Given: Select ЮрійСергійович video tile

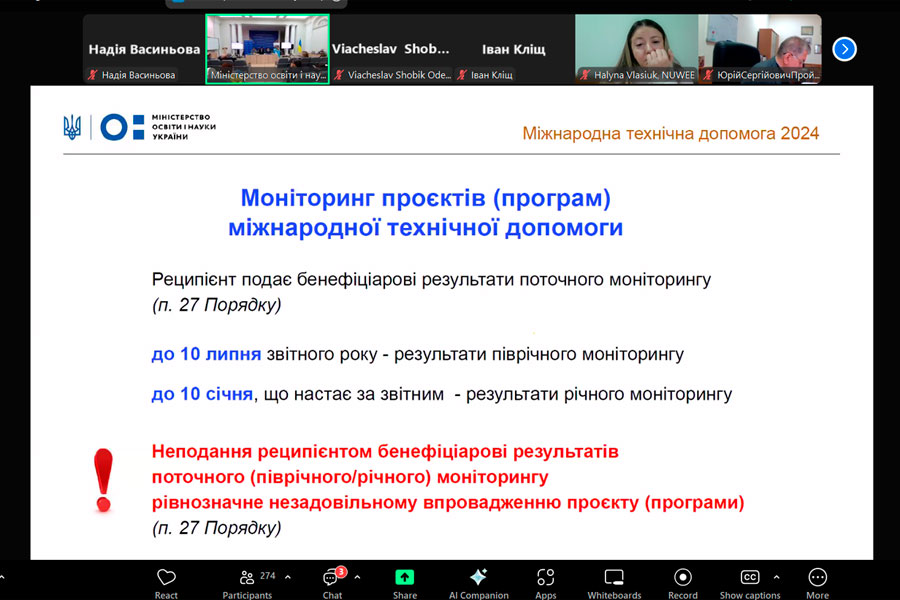Looking at the screenshot, I should [760, 49].
